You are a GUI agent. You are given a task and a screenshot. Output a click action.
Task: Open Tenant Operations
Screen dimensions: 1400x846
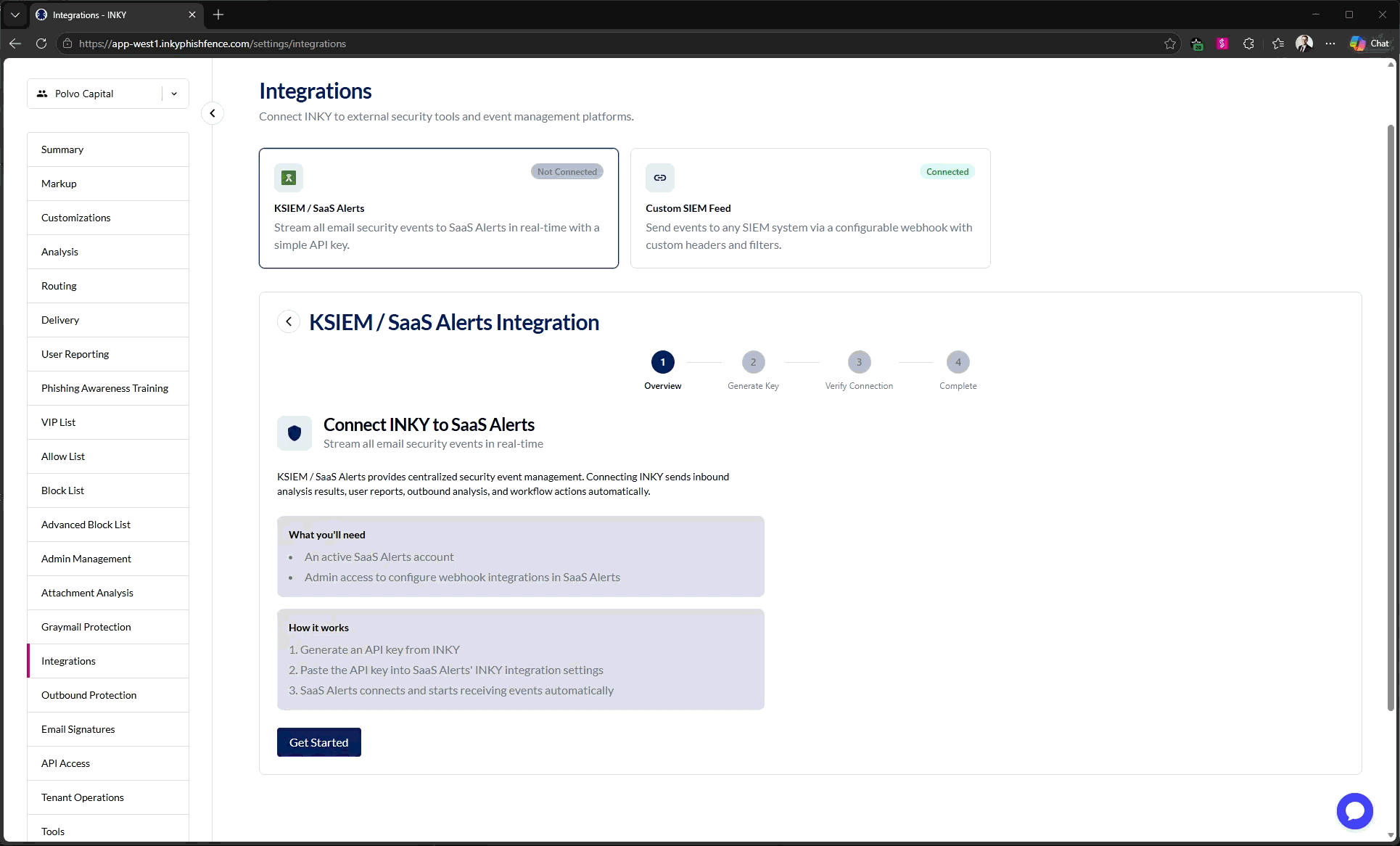pos(108,797)
